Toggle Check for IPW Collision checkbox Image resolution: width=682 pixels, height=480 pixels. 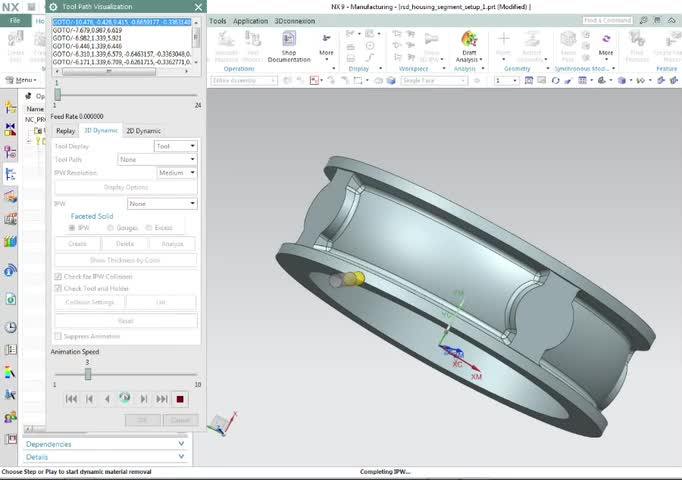57,276
